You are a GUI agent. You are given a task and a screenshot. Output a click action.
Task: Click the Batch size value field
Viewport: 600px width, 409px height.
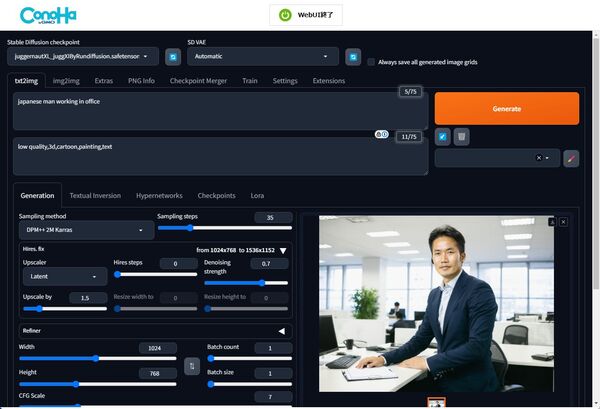273,373
